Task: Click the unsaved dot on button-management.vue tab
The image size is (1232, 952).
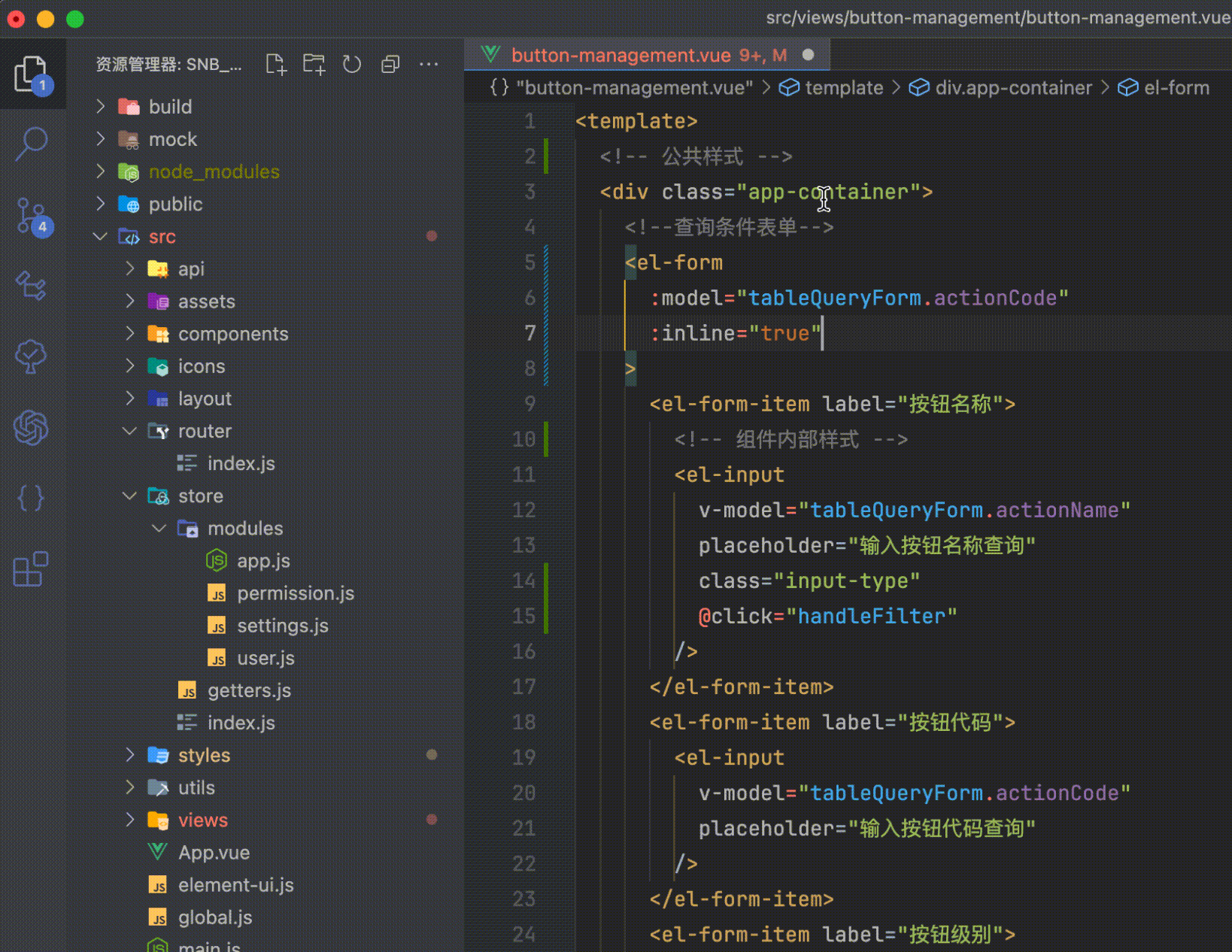Action: point(809,55)
